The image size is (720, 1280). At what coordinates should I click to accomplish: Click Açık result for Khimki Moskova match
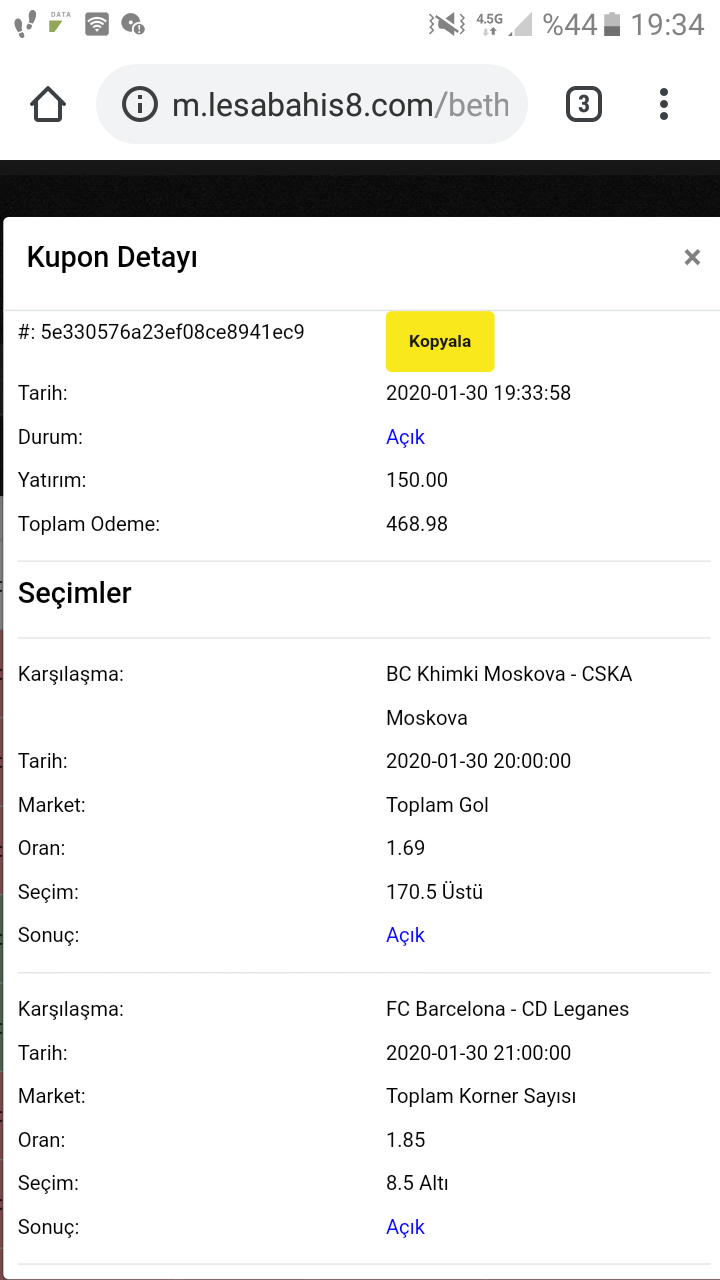point(405,935)
